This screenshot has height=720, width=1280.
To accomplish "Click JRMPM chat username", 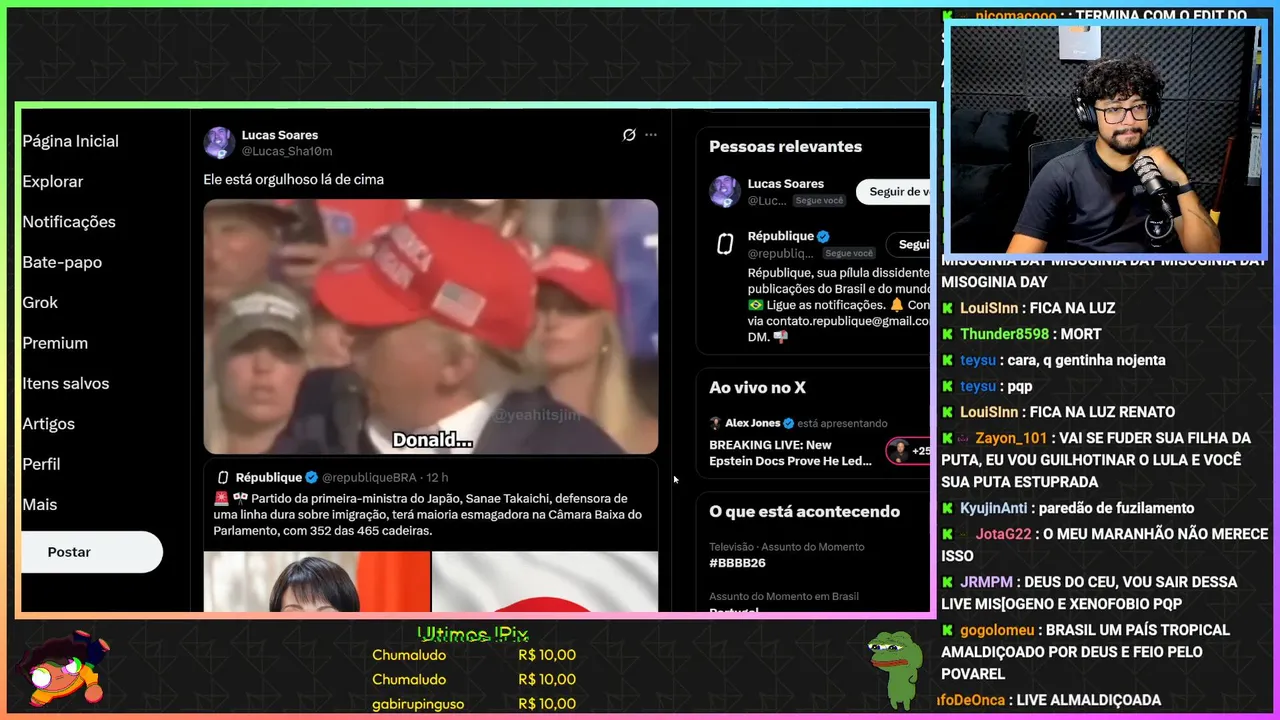I will coord(987,582).
